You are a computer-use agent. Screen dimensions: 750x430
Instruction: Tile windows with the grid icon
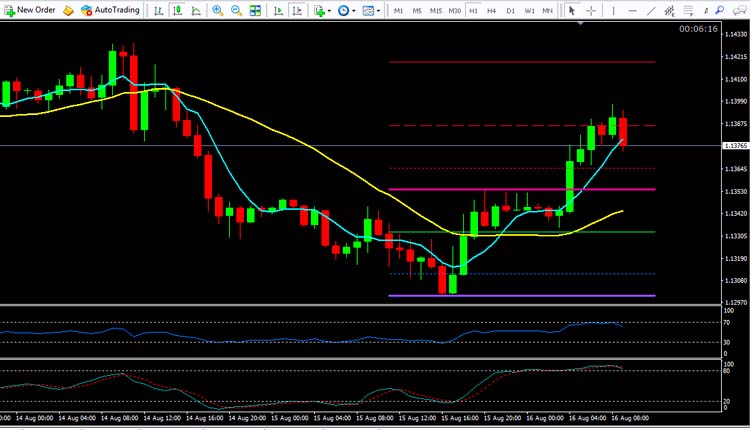click(x=255, y=10)
